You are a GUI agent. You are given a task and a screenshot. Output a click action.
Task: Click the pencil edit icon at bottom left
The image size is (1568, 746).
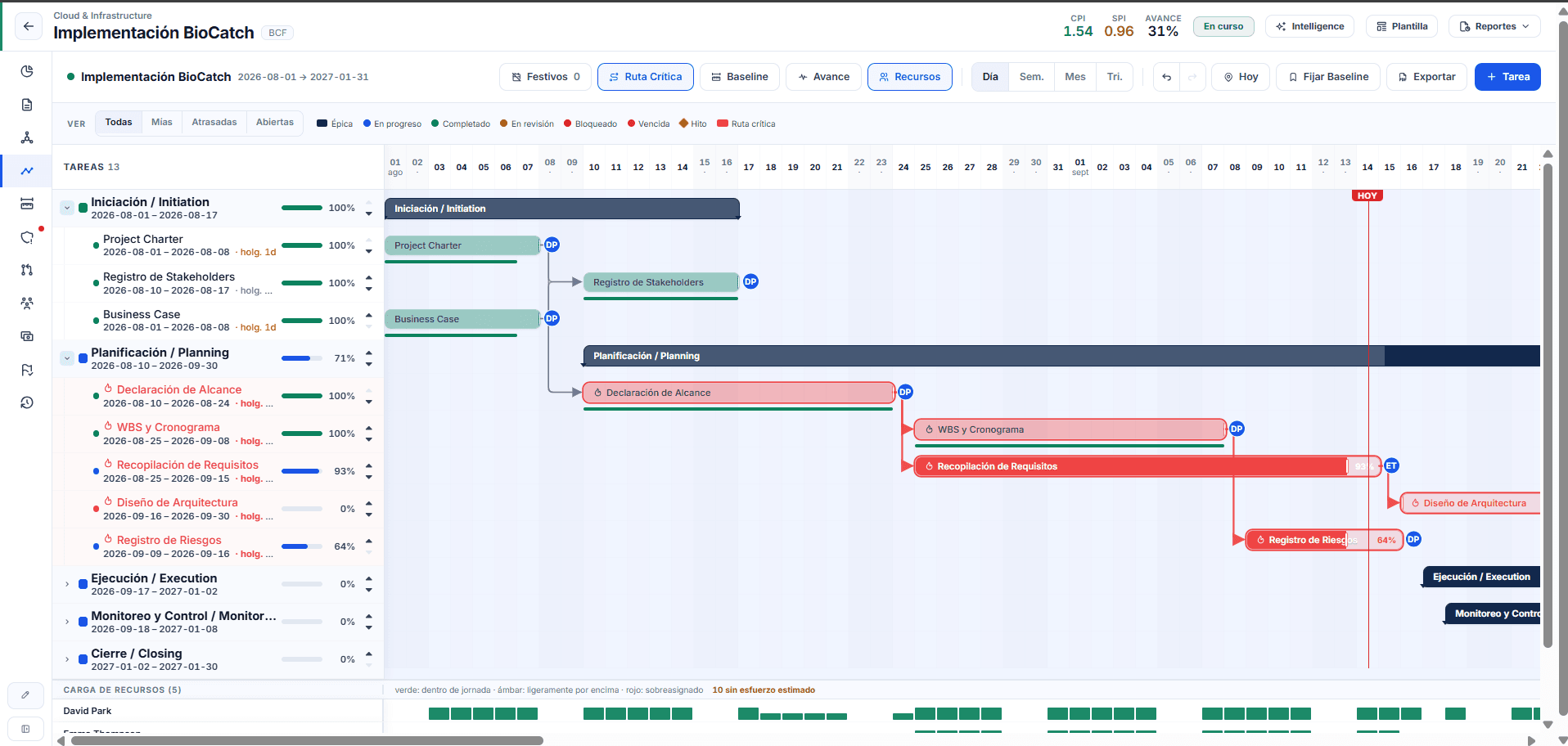(25, 695)
